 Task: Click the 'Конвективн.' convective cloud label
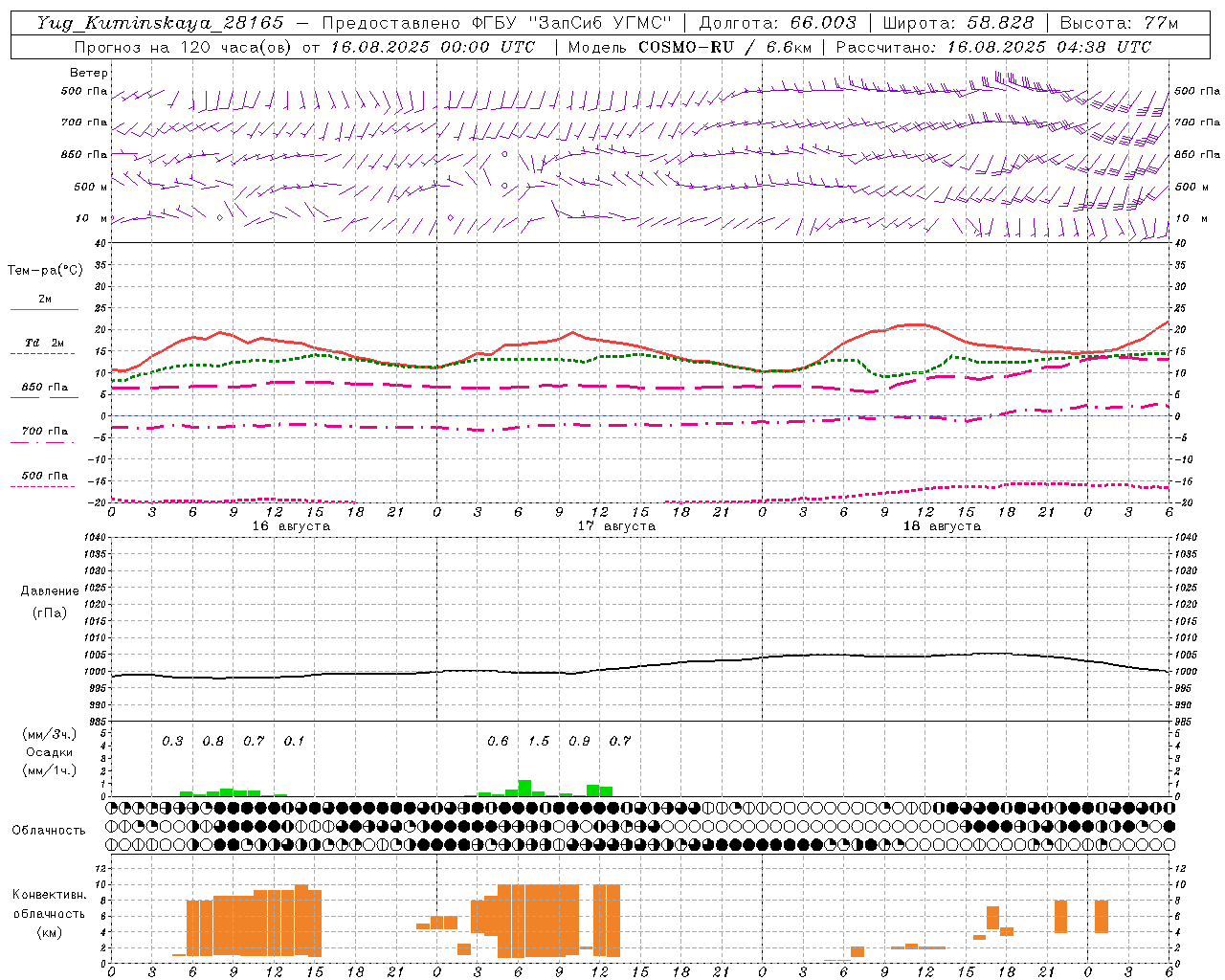coord(50,894)
